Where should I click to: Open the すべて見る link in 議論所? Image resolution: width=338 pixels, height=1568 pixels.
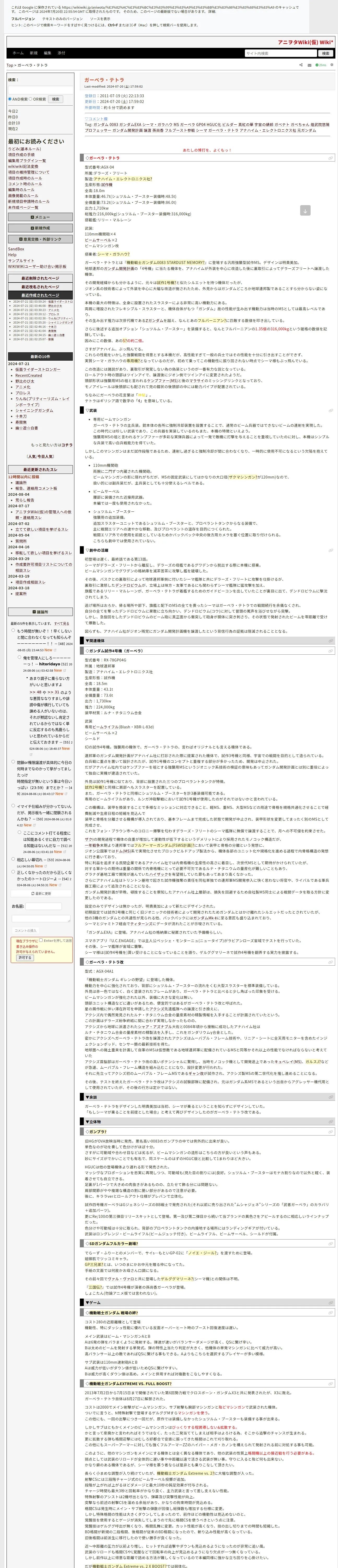click(x=62, y=624)
